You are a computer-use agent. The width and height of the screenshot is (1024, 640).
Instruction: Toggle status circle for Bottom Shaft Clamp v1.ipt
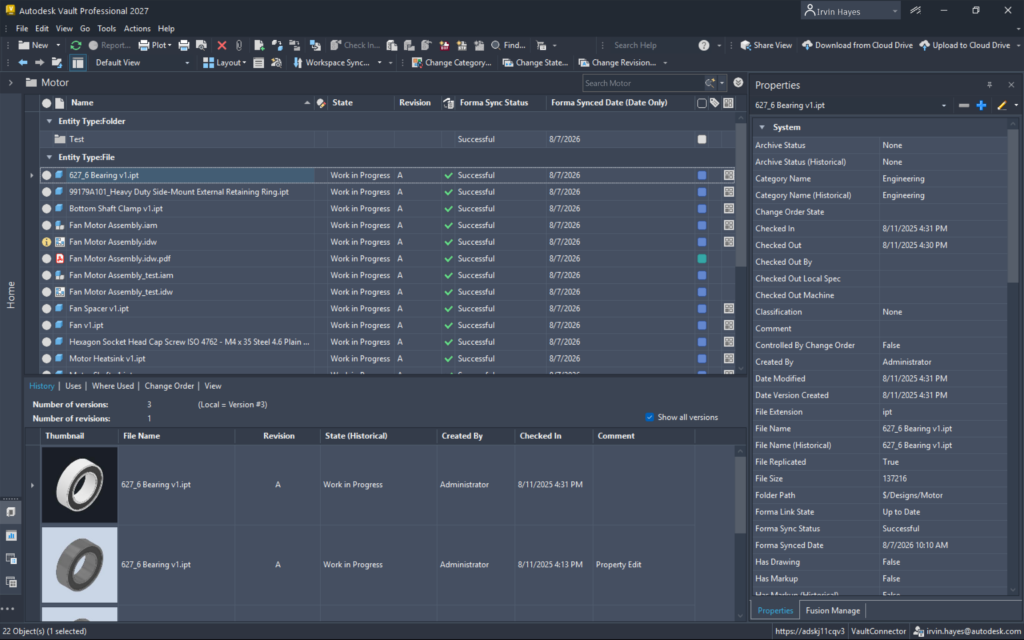tap(46, 208)
